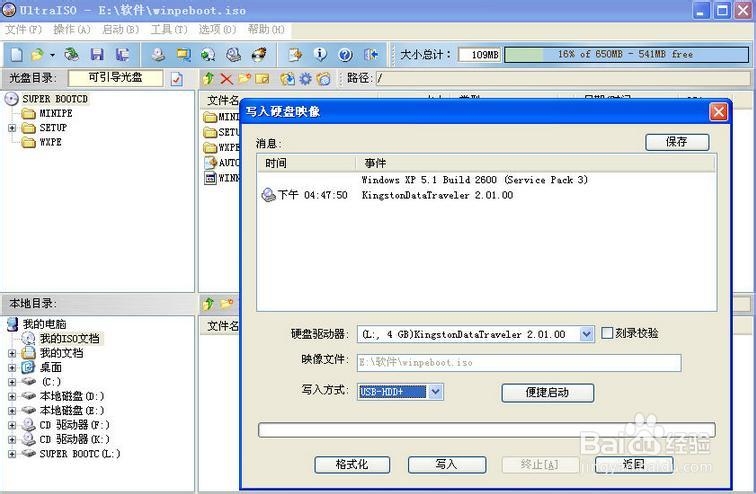Click the 返回 button

[x=634, y=465]
